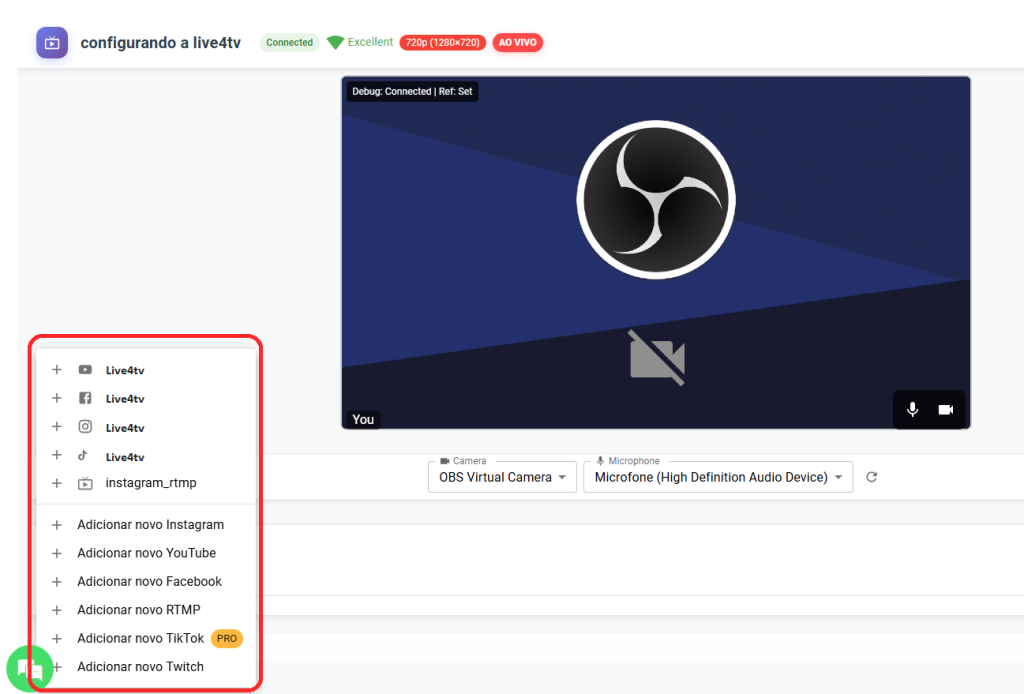Click the Connected status badge

coord(289,42)
